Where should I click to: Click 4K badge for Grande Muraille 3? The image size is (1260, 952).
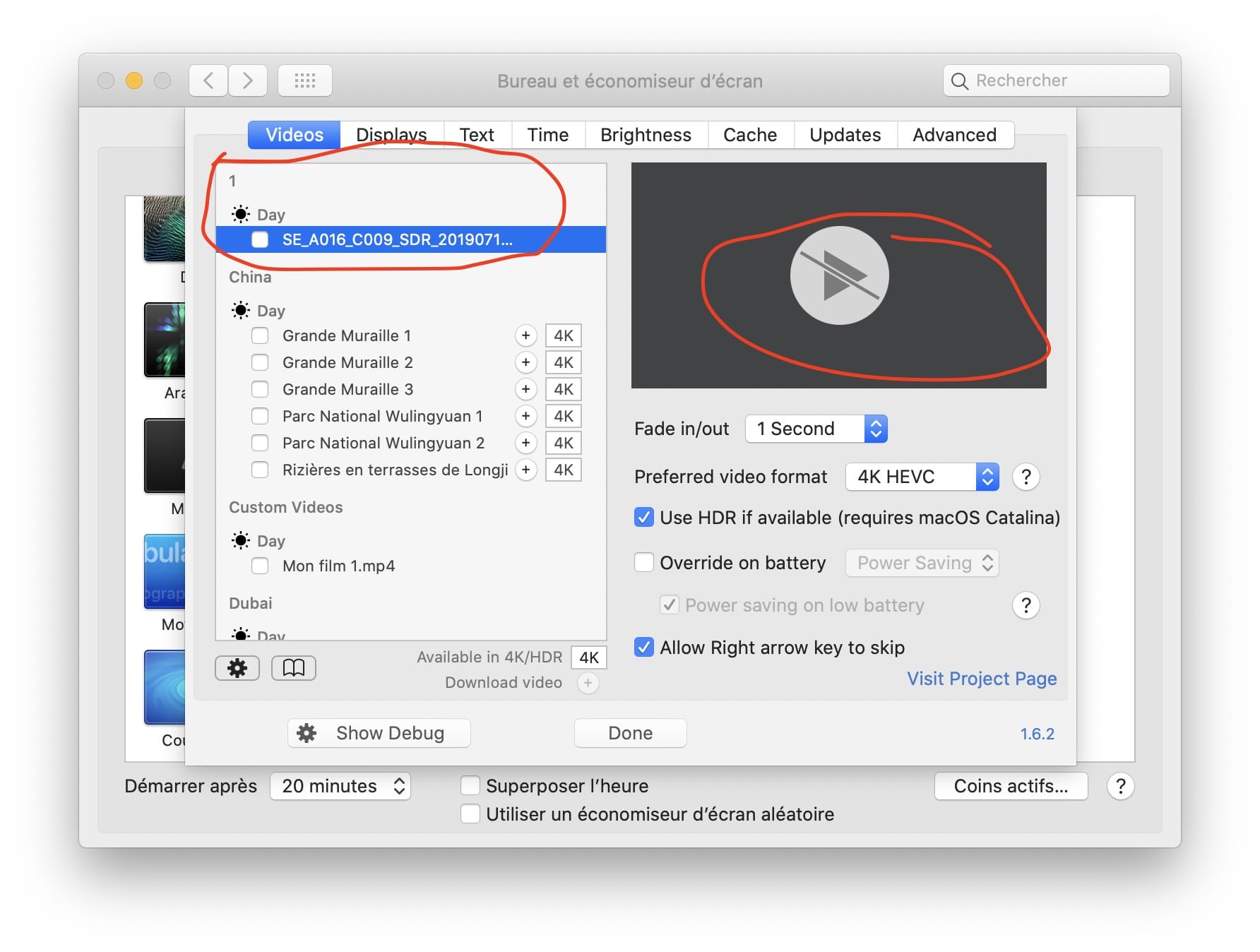564,389
